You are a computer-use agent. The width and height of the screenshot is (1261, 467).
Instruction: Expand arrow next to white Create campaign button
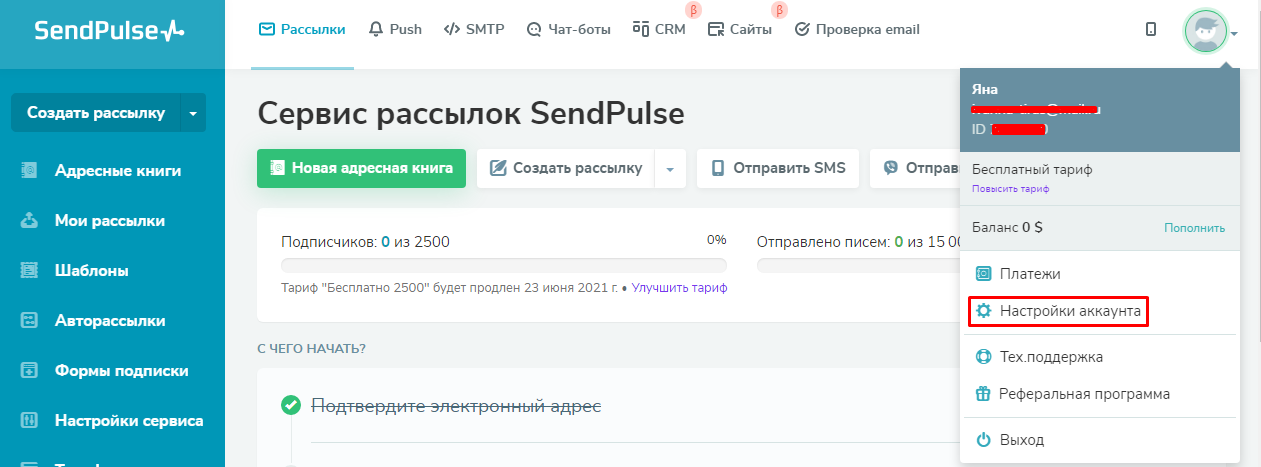pyautogui.click(x=670, y=169)
